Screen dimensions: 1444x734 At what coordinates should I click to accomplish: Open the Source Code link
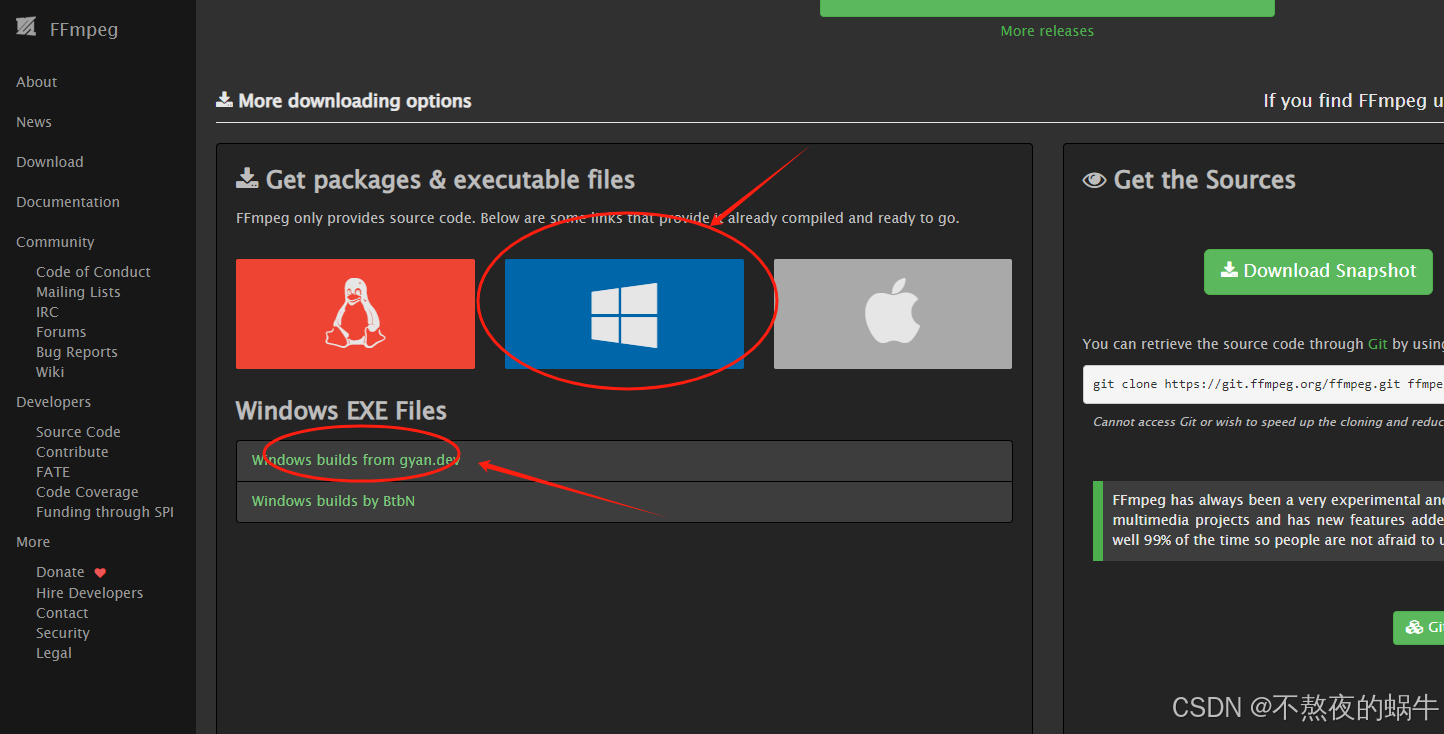pos(78,432)
